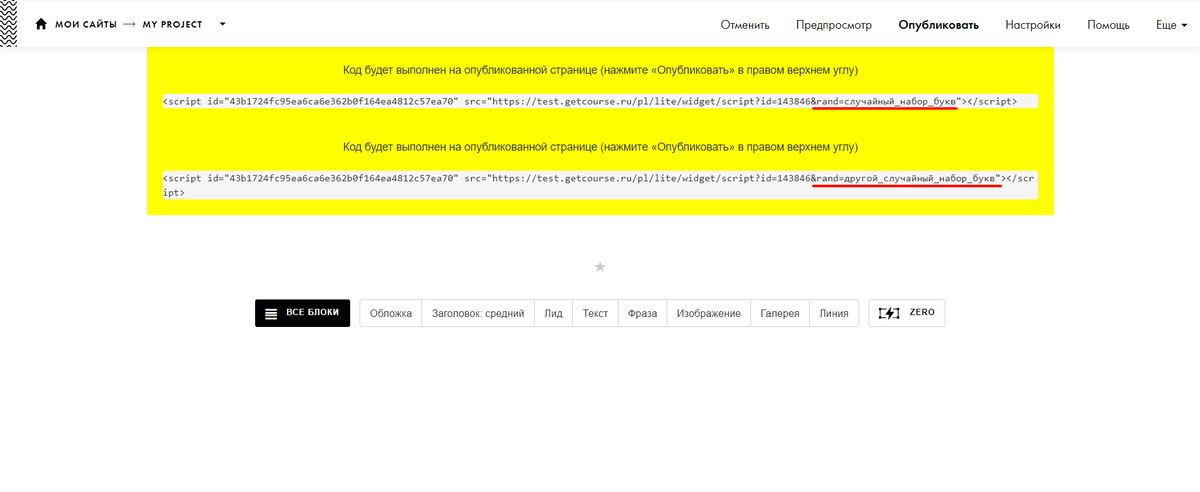Open Предпросмотр page preview

click(x=834, y=25)
